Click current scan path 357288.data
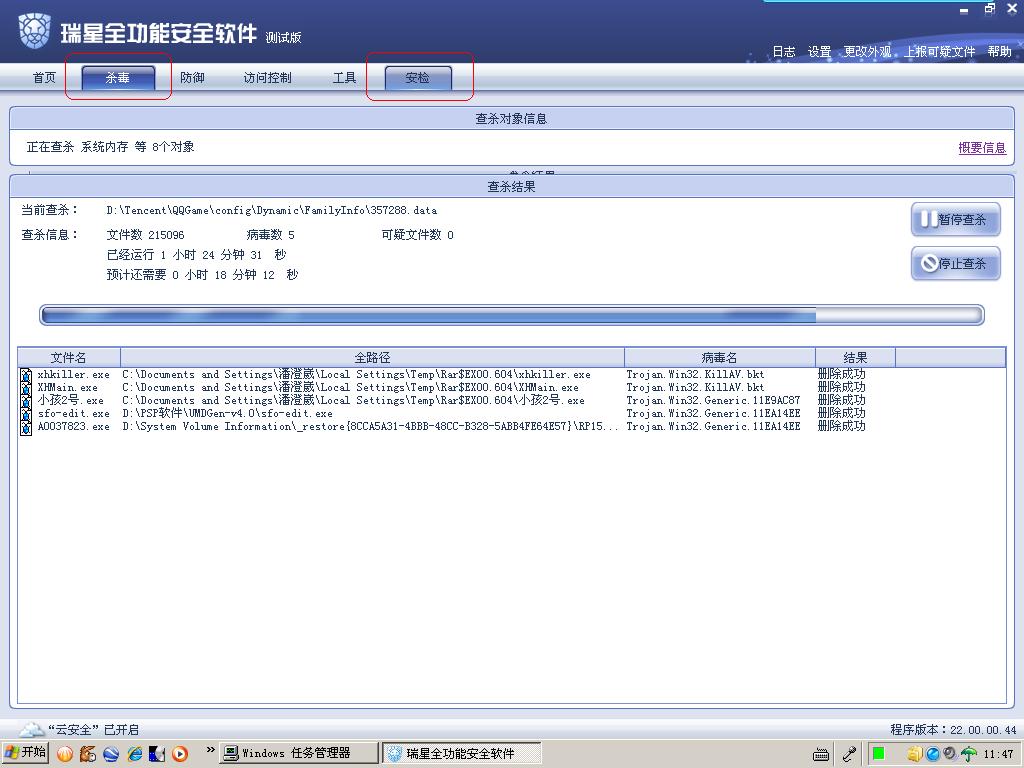 tap(272, 210)
